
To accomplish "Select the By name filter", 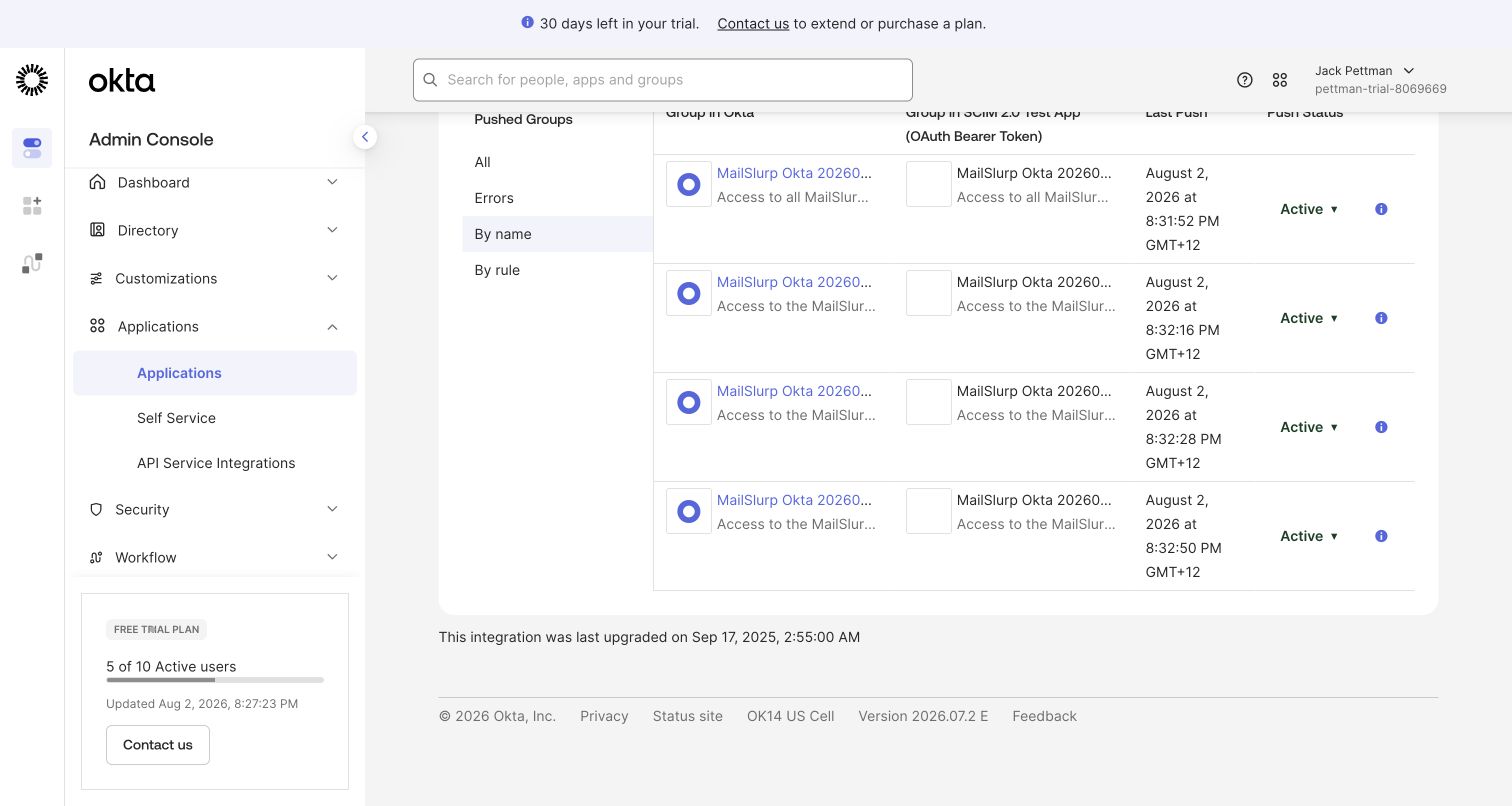I will (x=557, y=234).
